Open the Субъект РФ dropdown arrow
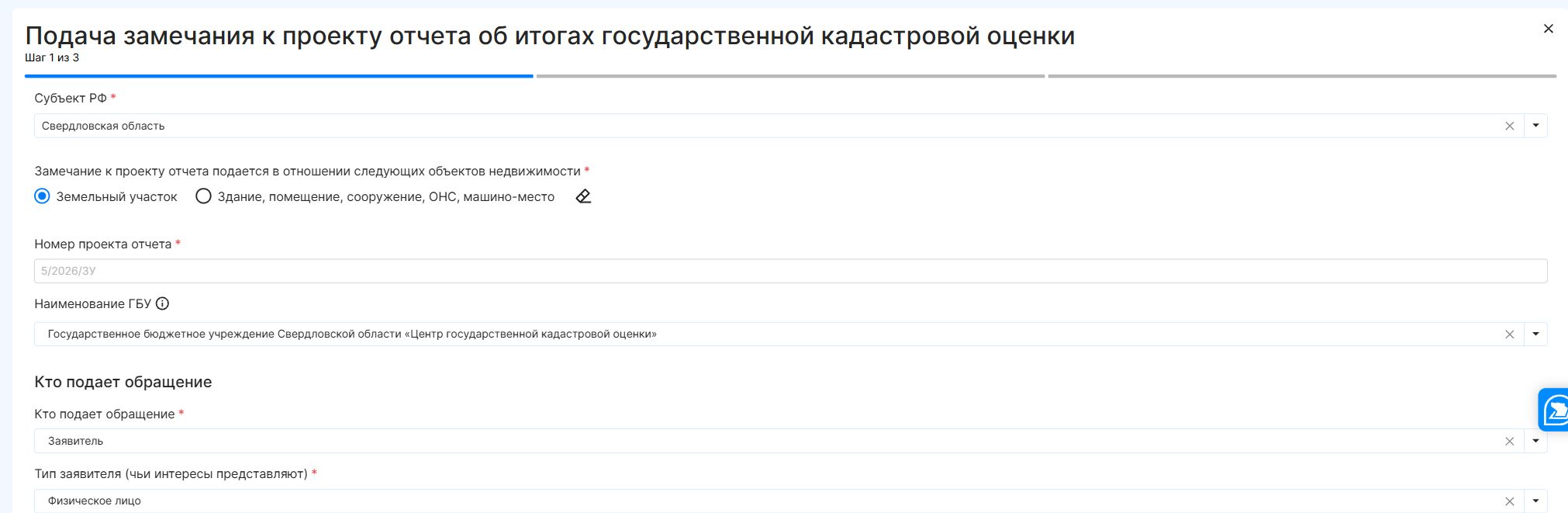 click(1535, 126)
